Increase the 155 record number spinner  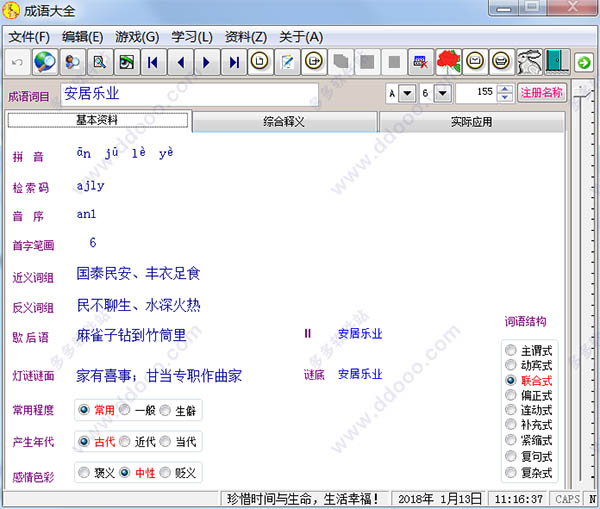[505, 89]
